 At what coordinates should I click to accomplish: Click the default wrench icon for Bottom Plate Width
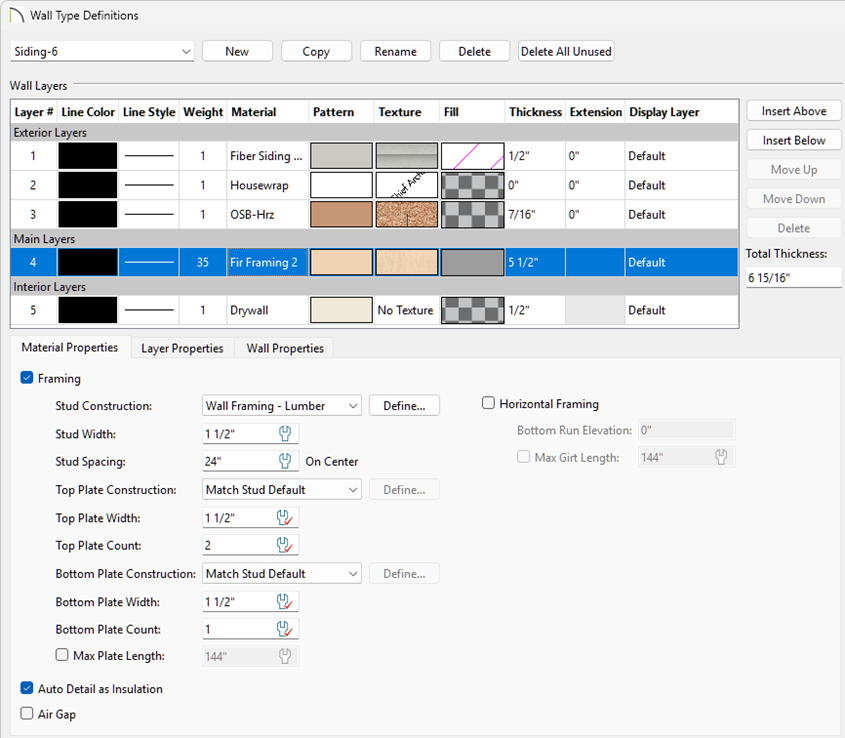click(285, 602)
